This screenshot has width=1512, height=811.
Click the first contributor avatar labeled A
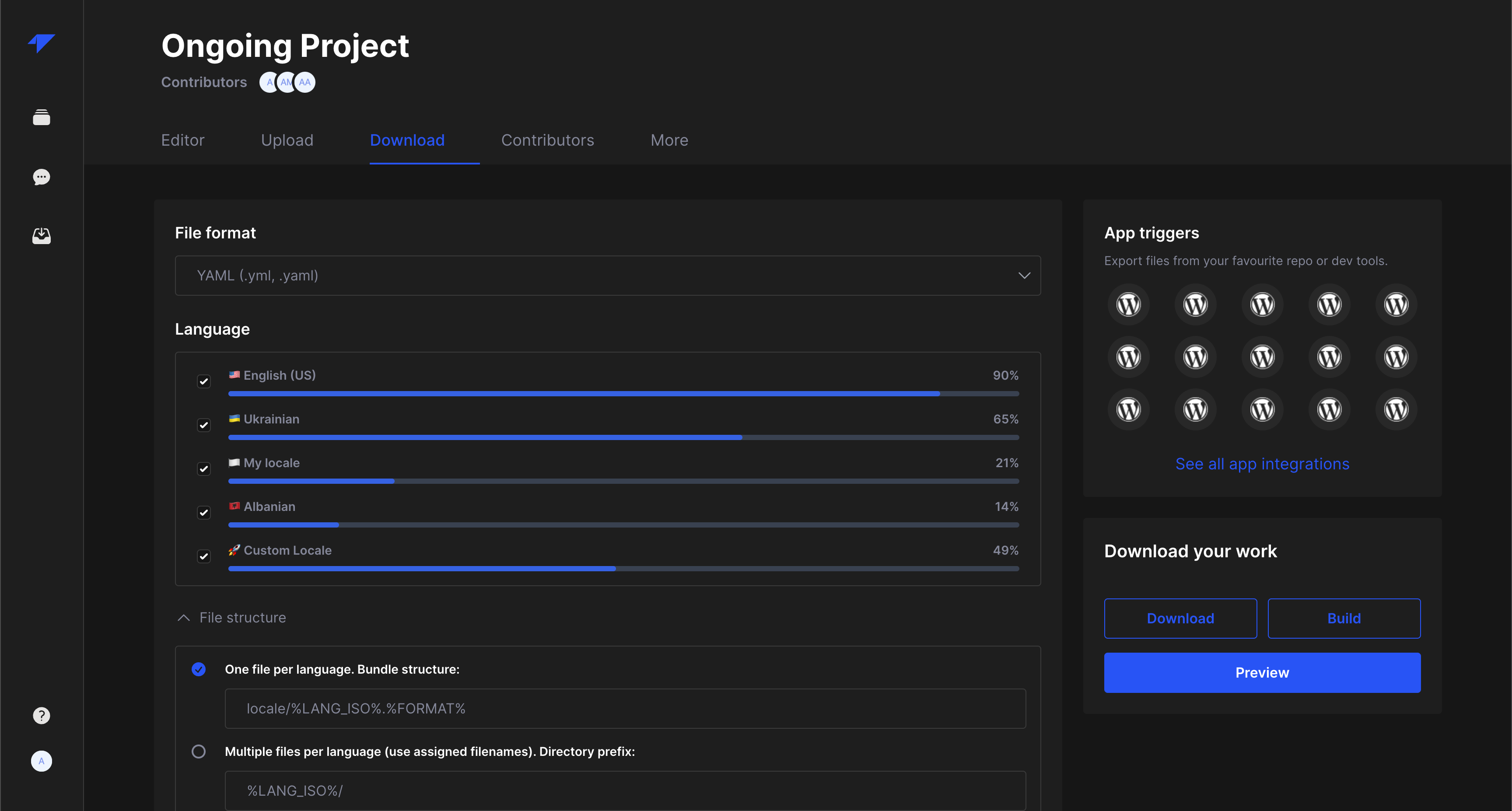(268, 82)
